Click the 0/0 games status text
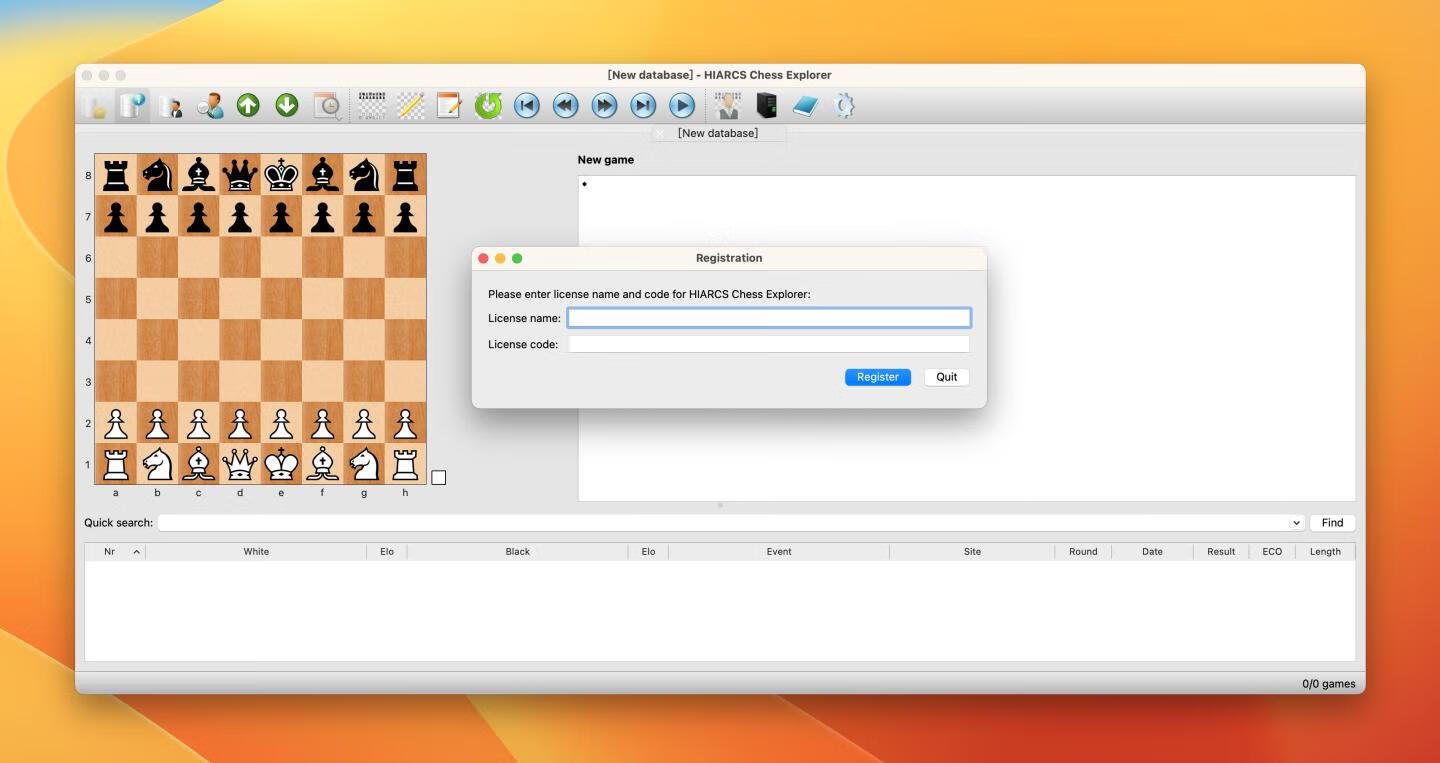The height and width of the screenshot is (763, 1440). pos(1329,684)
